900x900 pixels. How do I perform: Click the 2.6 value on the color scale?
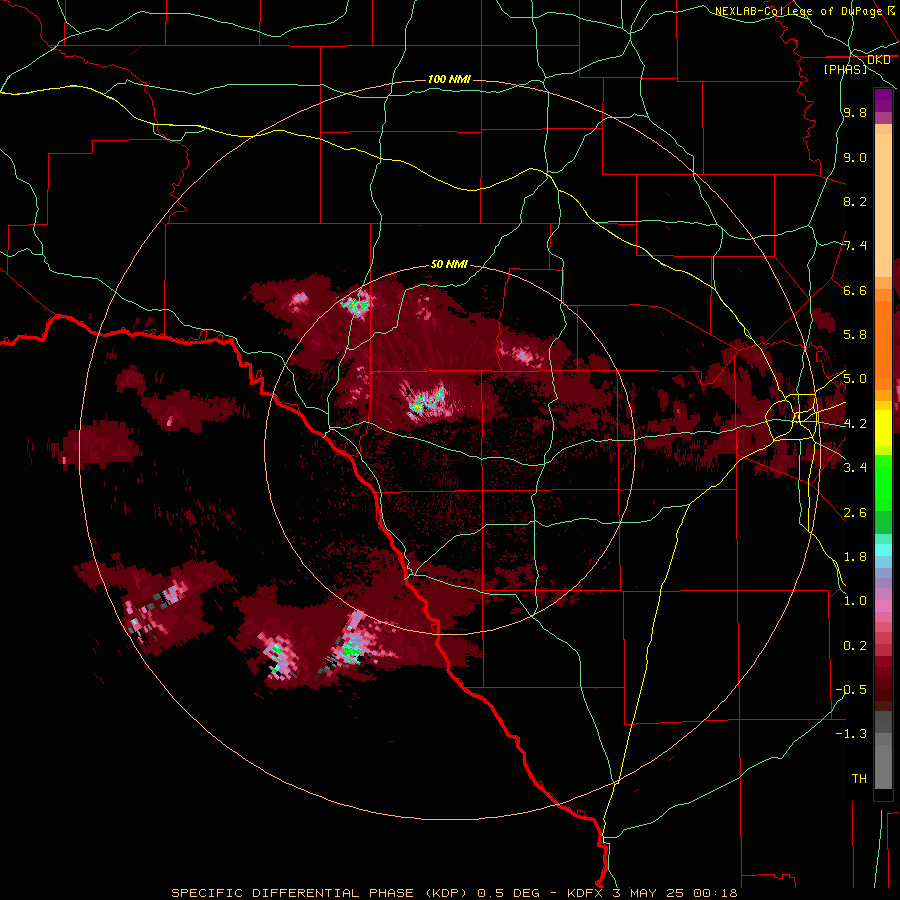[x=855, y=512]
